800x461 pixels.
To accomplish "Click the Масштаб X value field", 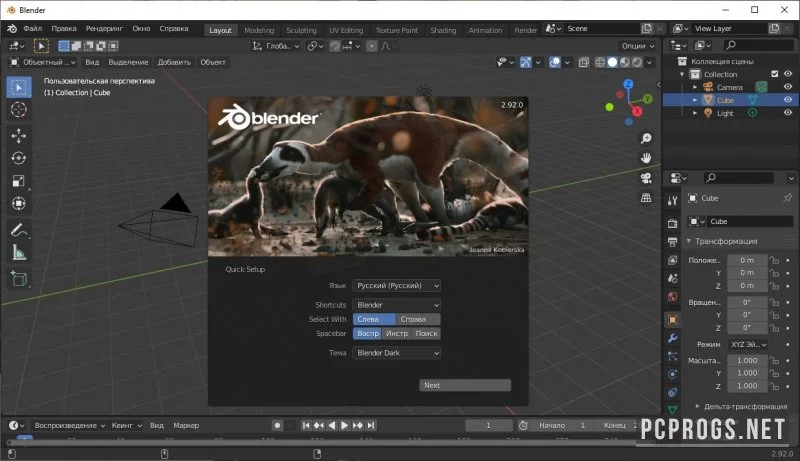I will [x=747, y=361].
